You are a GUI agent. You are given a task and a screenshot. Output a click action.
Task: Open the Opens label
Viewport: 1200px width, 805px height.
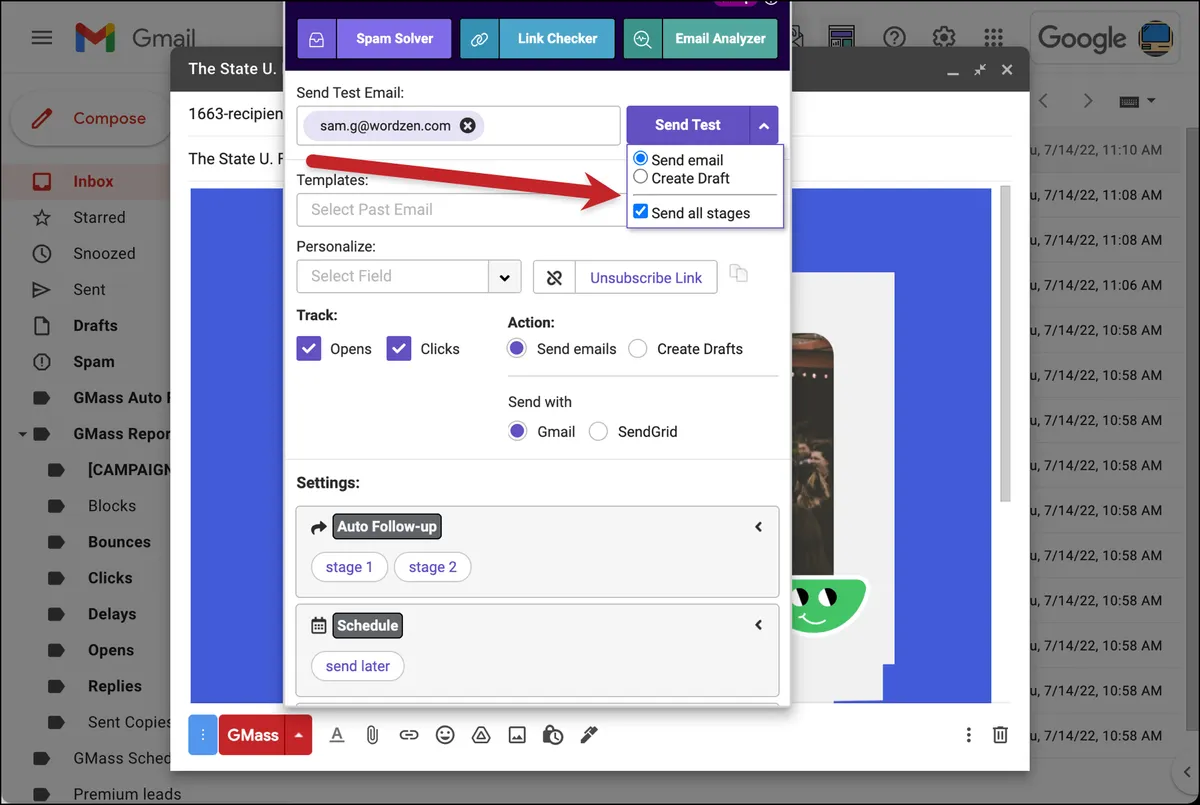click(110, 650)
